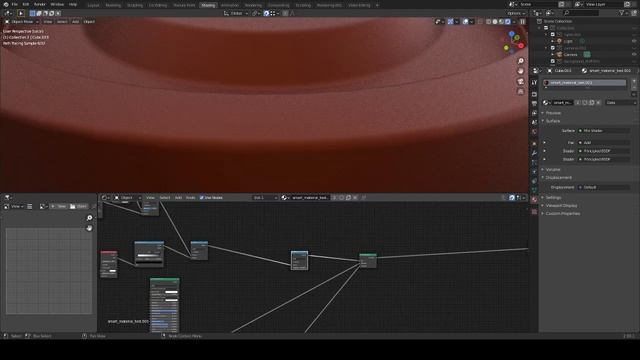
Task: Open the Edit menu
Action: 26,4
